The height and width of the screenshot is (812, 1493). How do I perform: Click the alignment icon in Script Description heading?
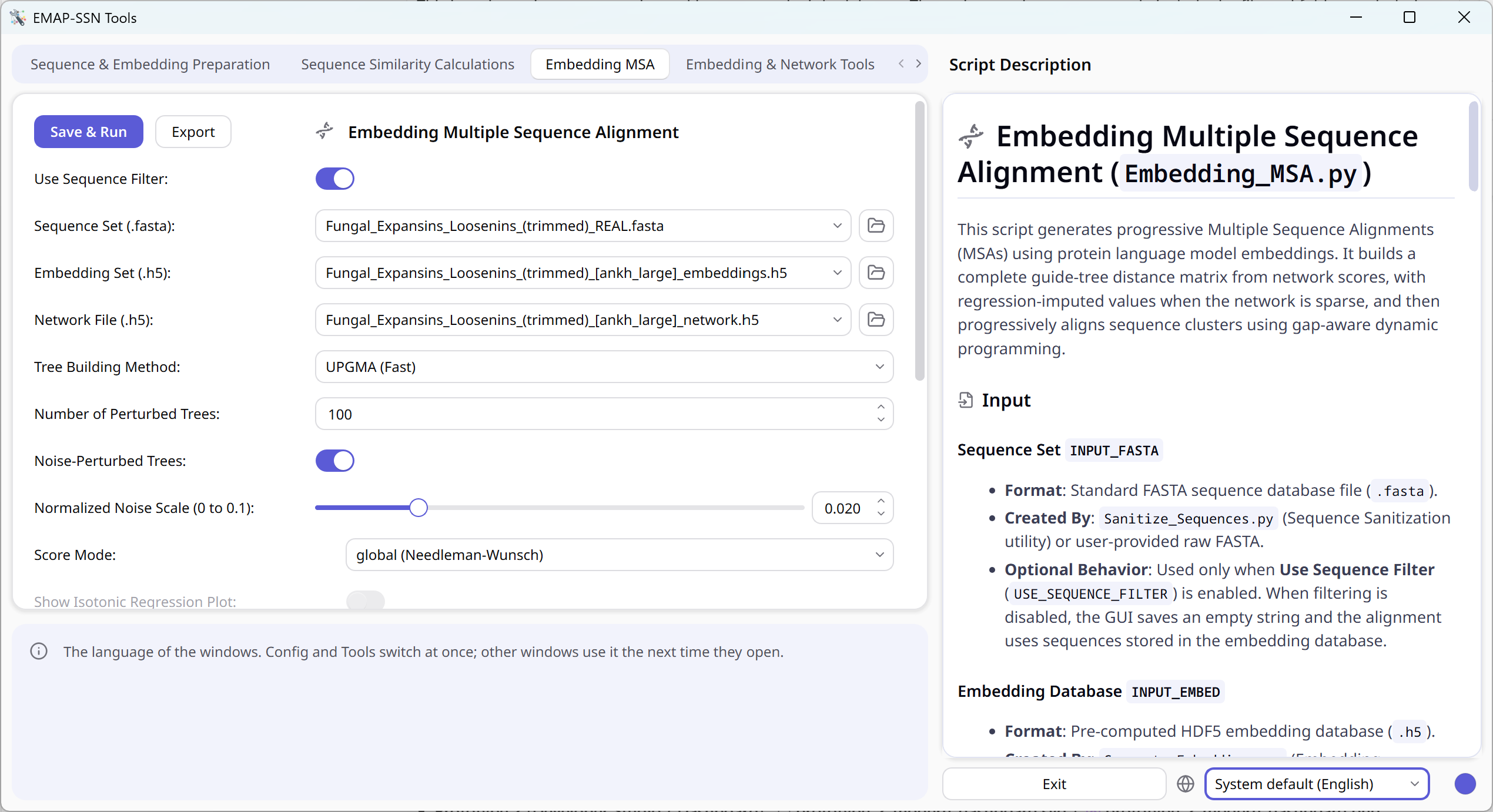click(x=971, y=136)
